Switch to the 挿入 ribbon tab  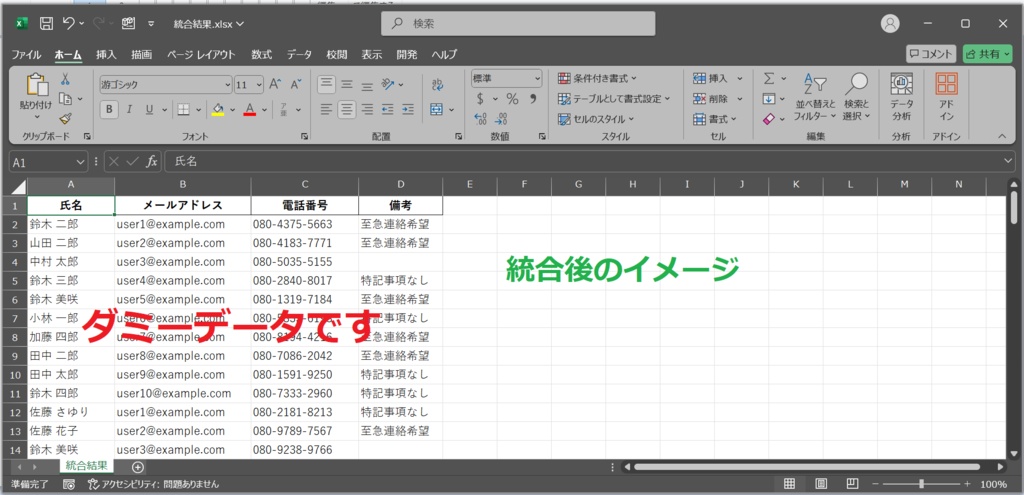106,55
